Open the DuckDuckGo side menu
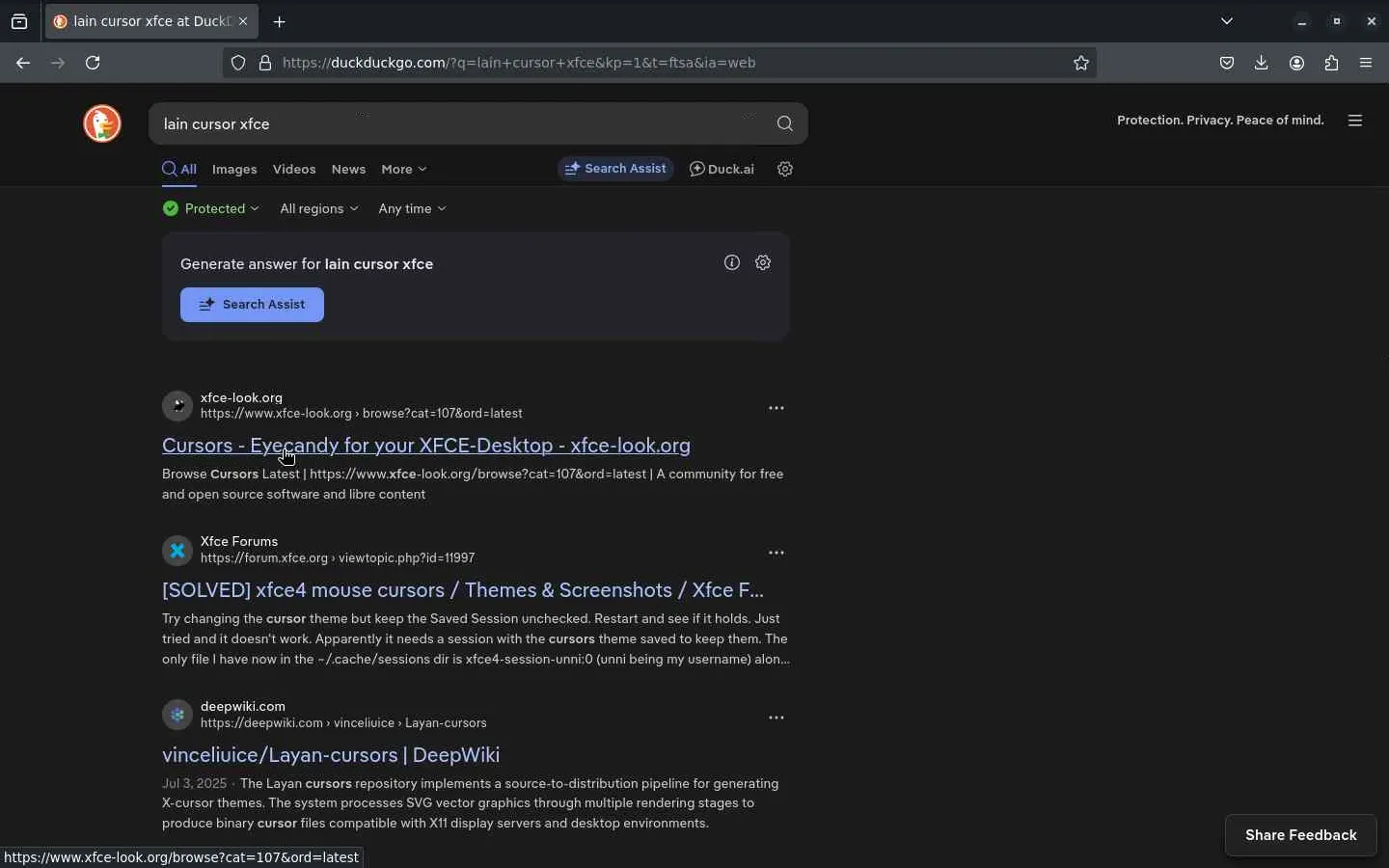Screen dimensions: 1389x868 coord(1356,121)
